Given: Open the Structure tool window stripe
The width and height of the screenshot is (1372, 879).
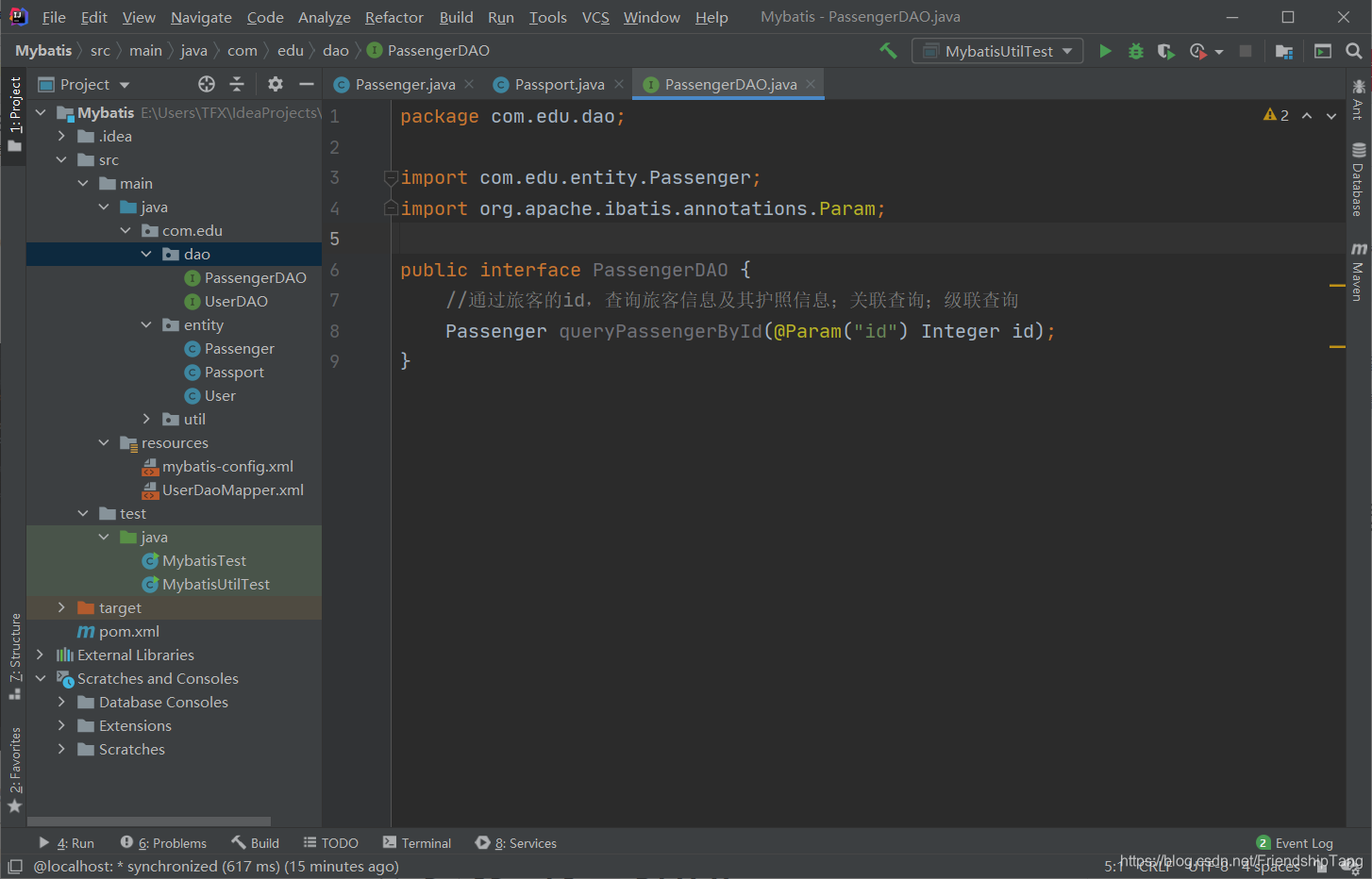Looking at the screenshot, I should pos(15,655).
